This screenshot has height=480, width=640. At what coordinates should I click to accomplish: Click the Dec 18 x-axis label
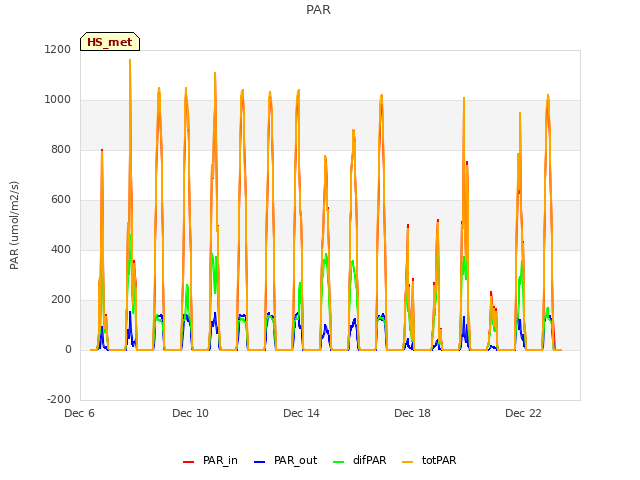tap(413, 413)
